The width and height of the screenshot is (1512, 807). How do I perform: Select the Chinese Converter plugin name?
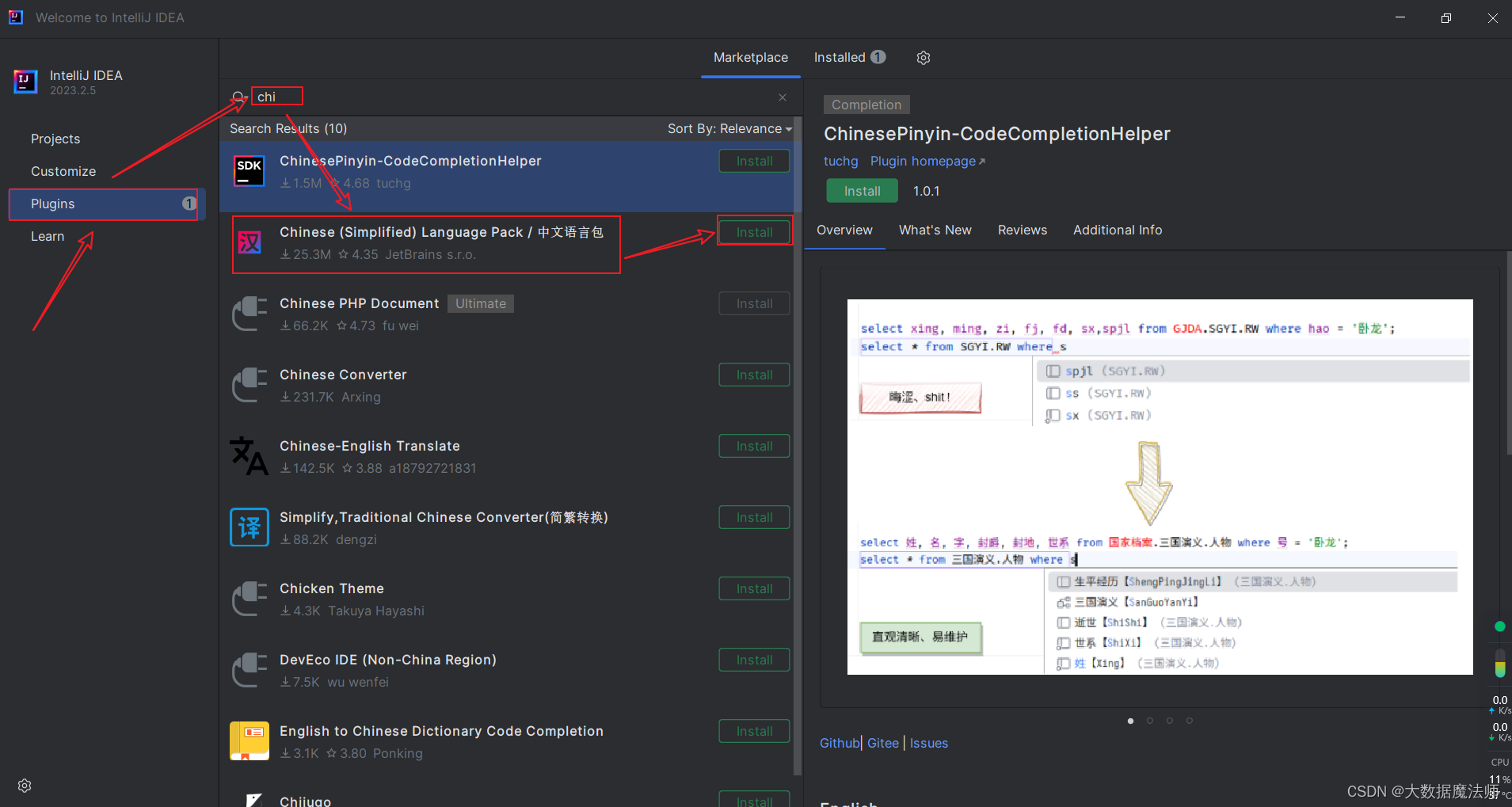(343, 375)
